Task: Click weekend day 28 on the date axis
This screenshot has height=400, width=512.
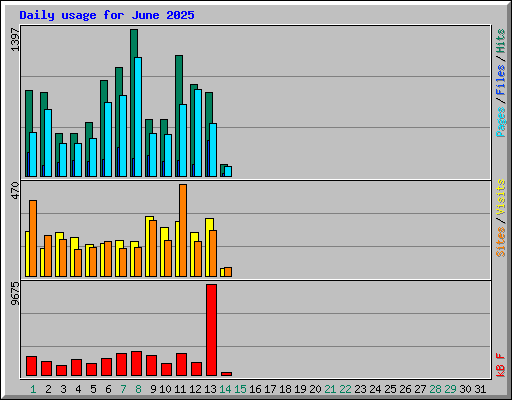Action: pyautogui.click(x=435, y=389)
